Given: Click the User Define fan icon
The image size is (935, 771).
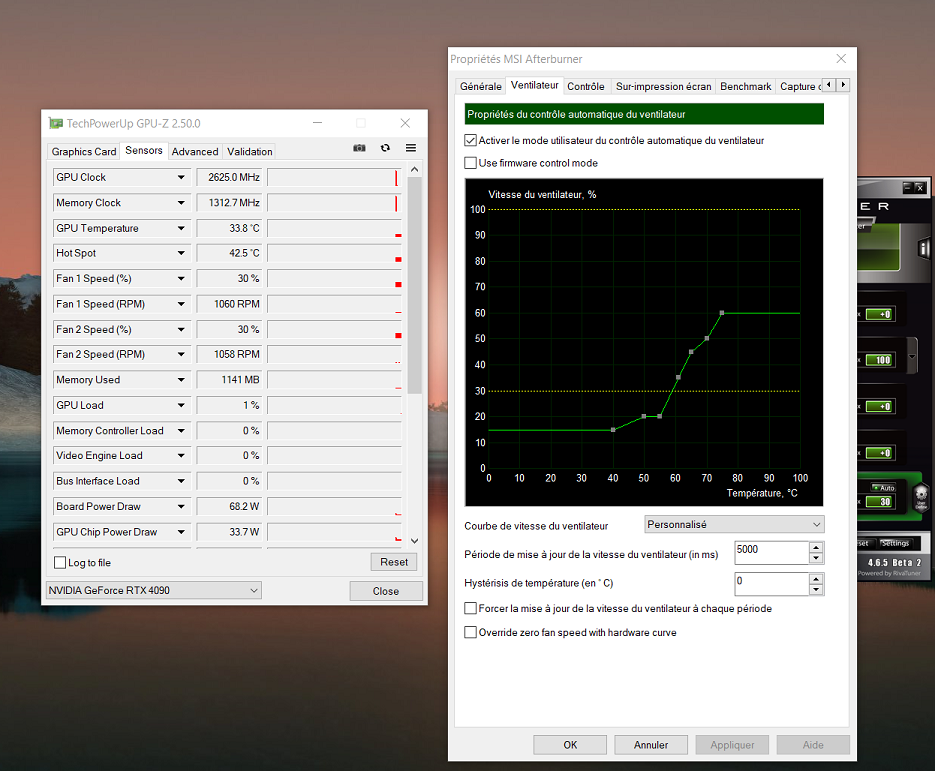Looking at the screenshot, I should pos(922,497).
